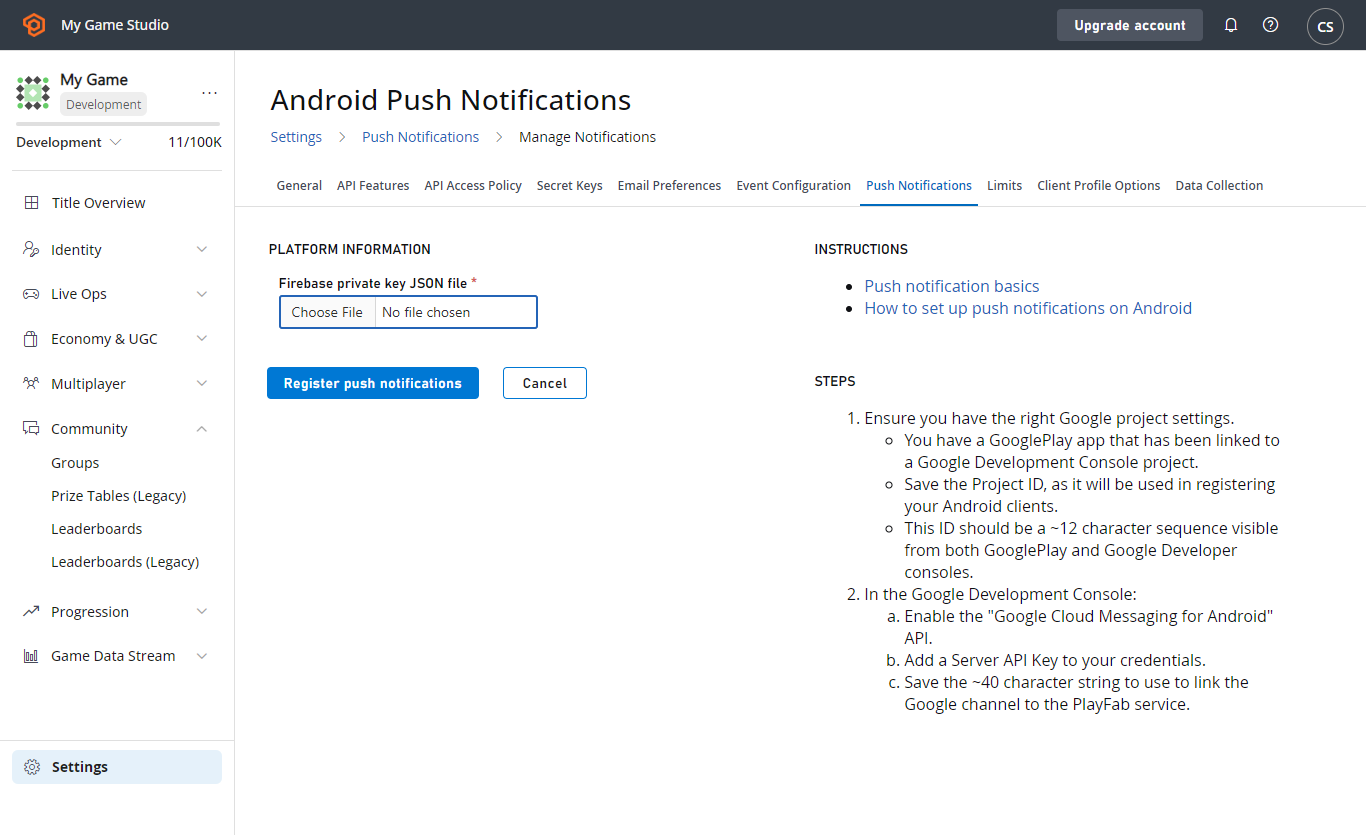Open the Event Configuration tab
The image size is (1366, 835).
pos(794,186)
